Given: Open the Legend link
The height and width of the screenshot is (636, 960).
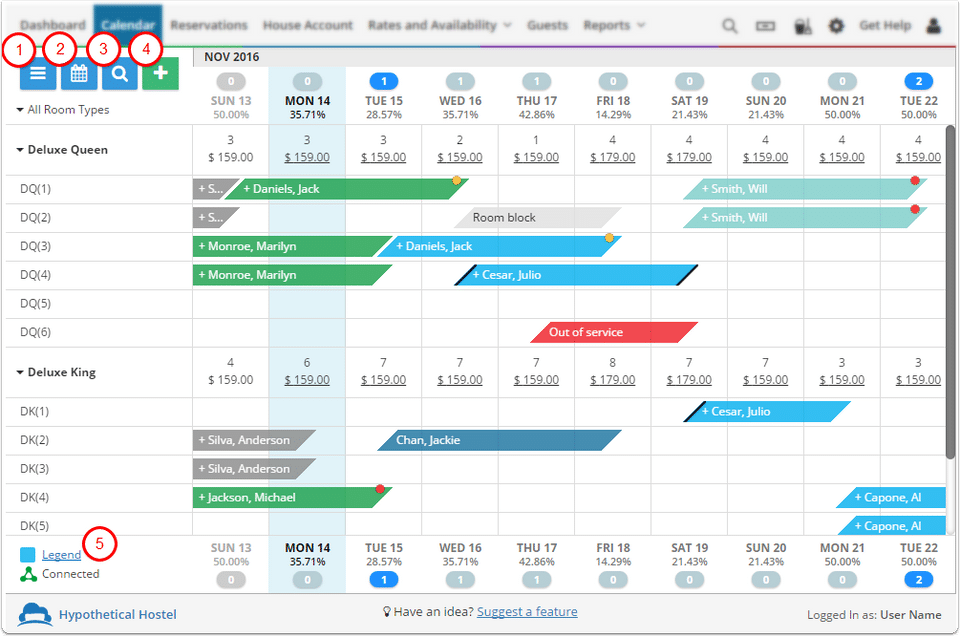Looking at the screenshot, I should [x=61, y=555].
